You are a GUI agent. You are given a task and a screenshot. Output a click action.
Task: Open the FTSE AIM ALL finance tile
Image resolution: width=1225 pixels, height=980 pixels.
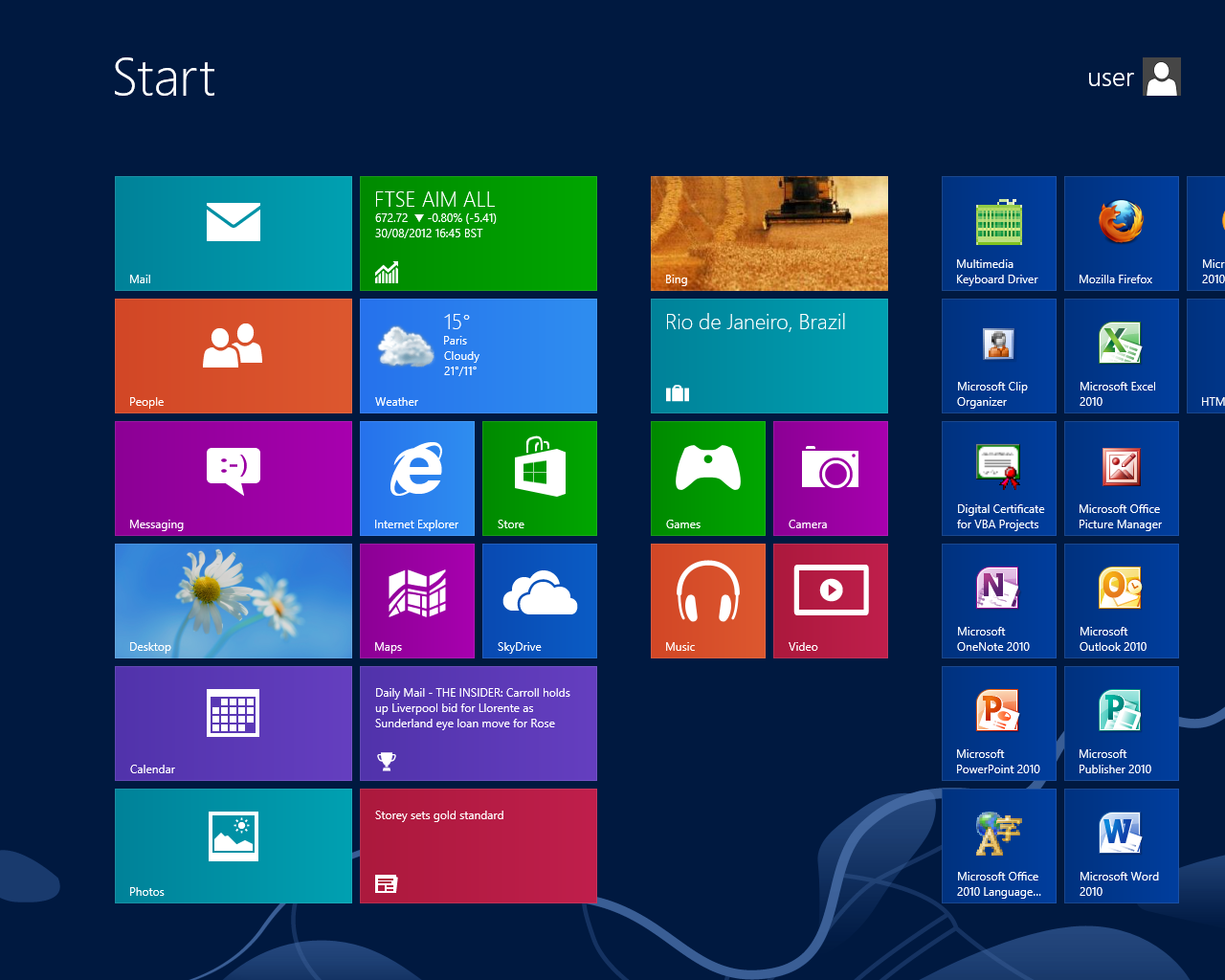click(x=479, y=234)
